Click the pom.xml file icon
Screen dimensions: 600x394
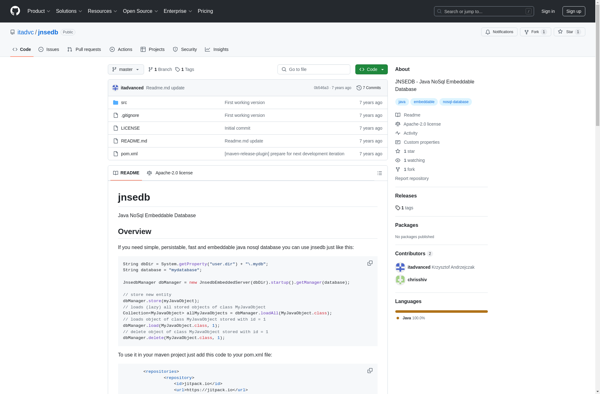[x=116, y=154]
